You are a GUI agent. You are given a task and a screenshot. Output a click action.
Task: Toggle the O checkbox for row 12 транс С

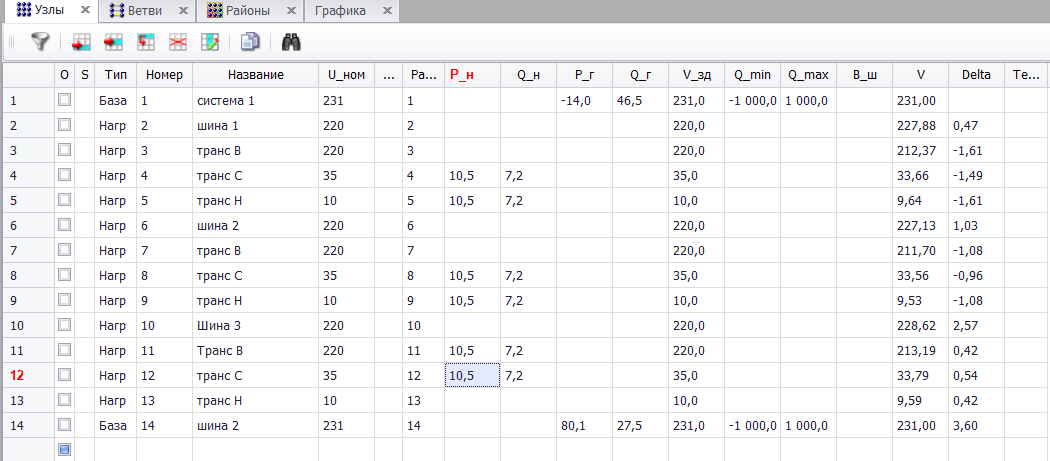tap(65, 375)
